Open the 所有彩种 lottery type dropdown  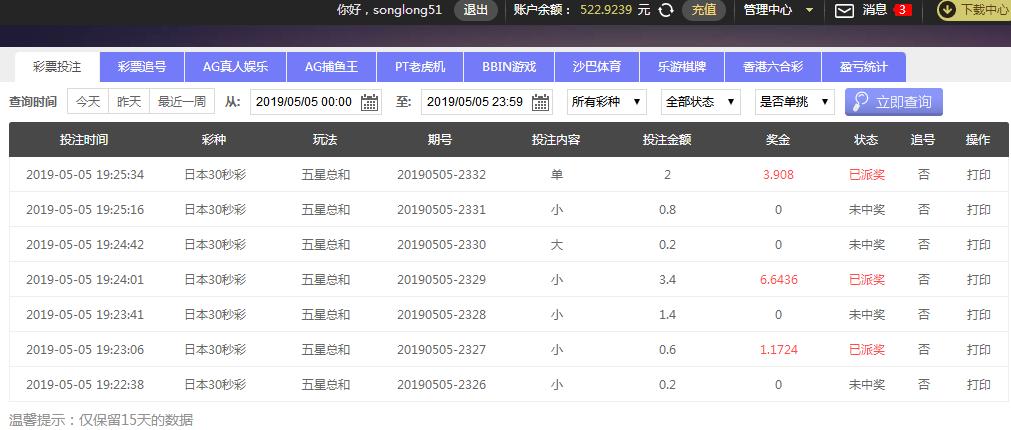pyautogui.click(x=607, y=102)
